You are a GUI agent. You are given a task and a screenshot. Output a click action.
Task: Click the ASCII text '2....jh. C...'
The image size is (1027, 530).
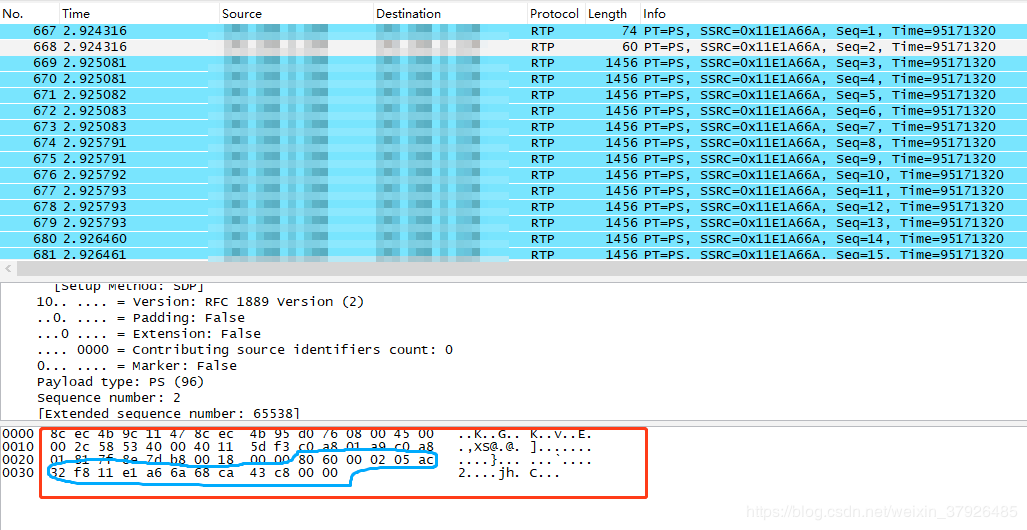[509, 473]
